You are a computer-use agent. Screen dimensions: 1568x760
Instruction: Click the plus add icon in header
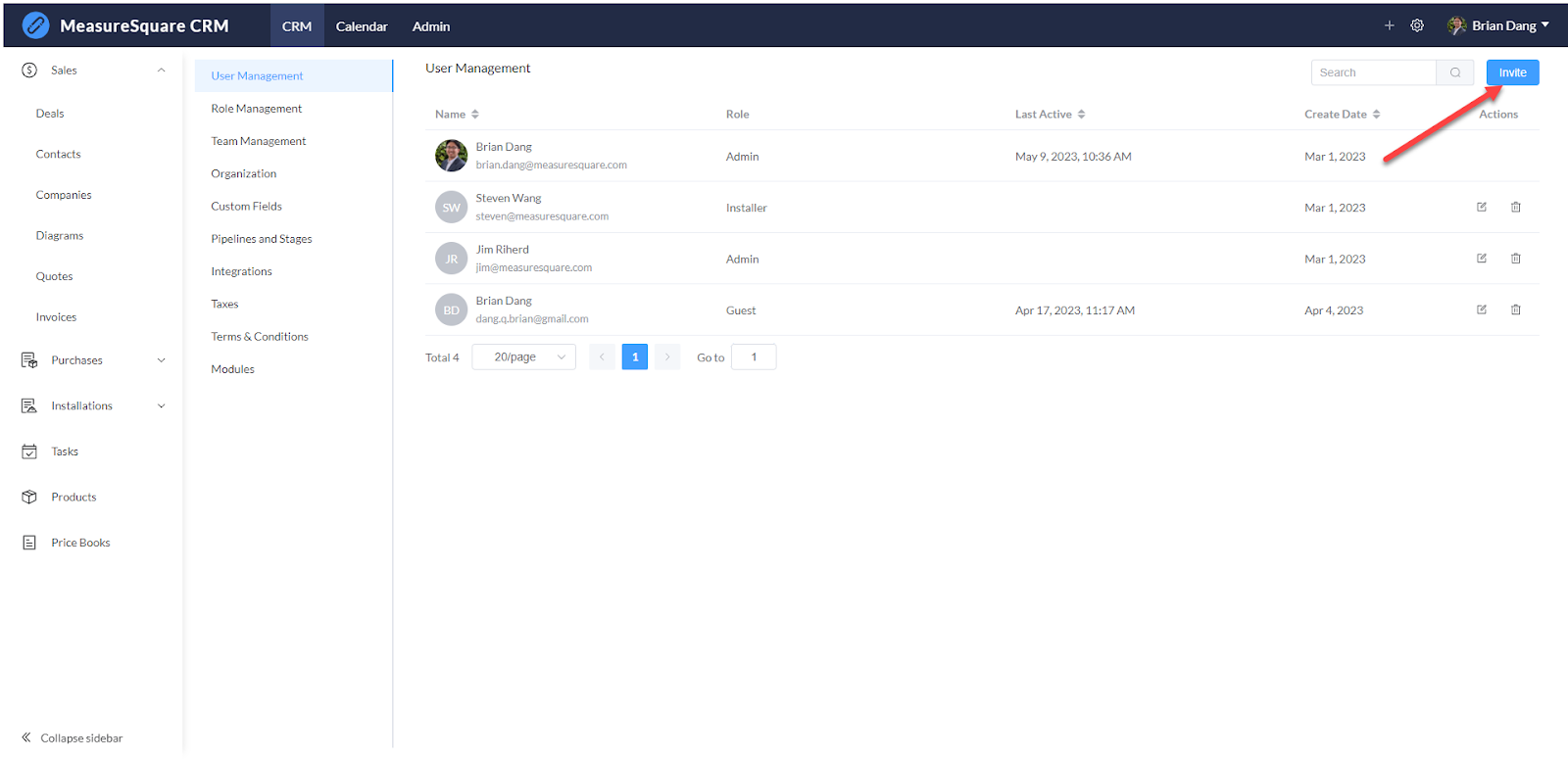tap(1389, 25)
